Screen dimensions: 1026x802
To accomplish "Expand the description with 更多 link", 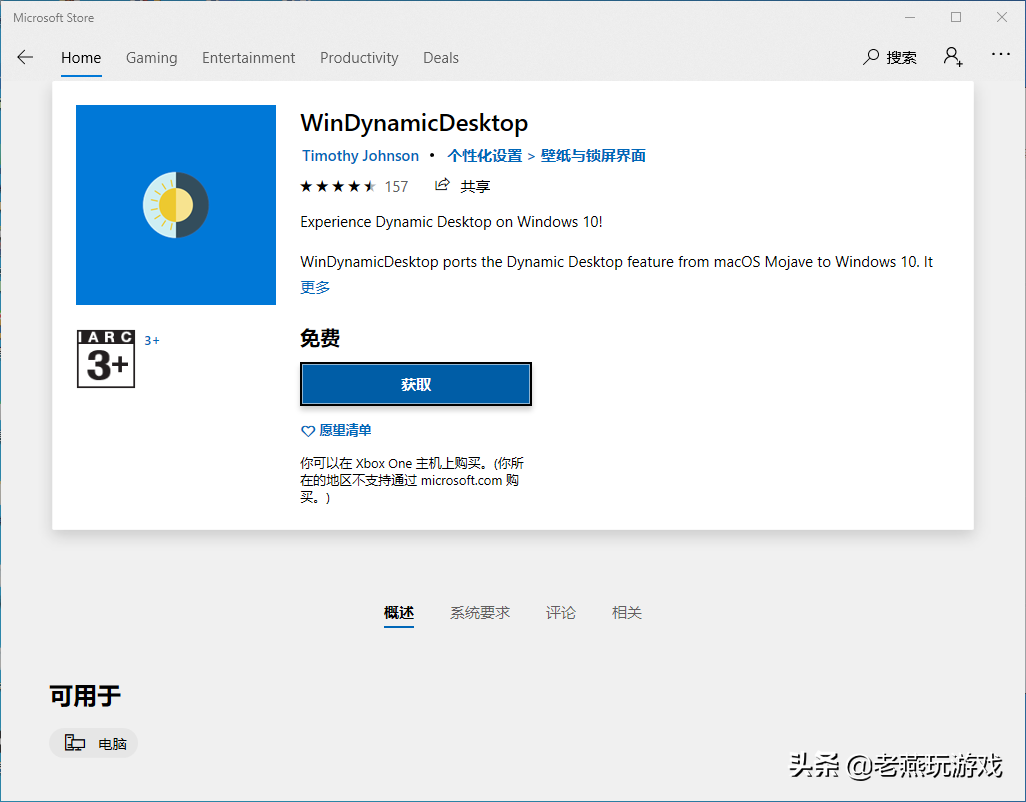I will point(315,287).
